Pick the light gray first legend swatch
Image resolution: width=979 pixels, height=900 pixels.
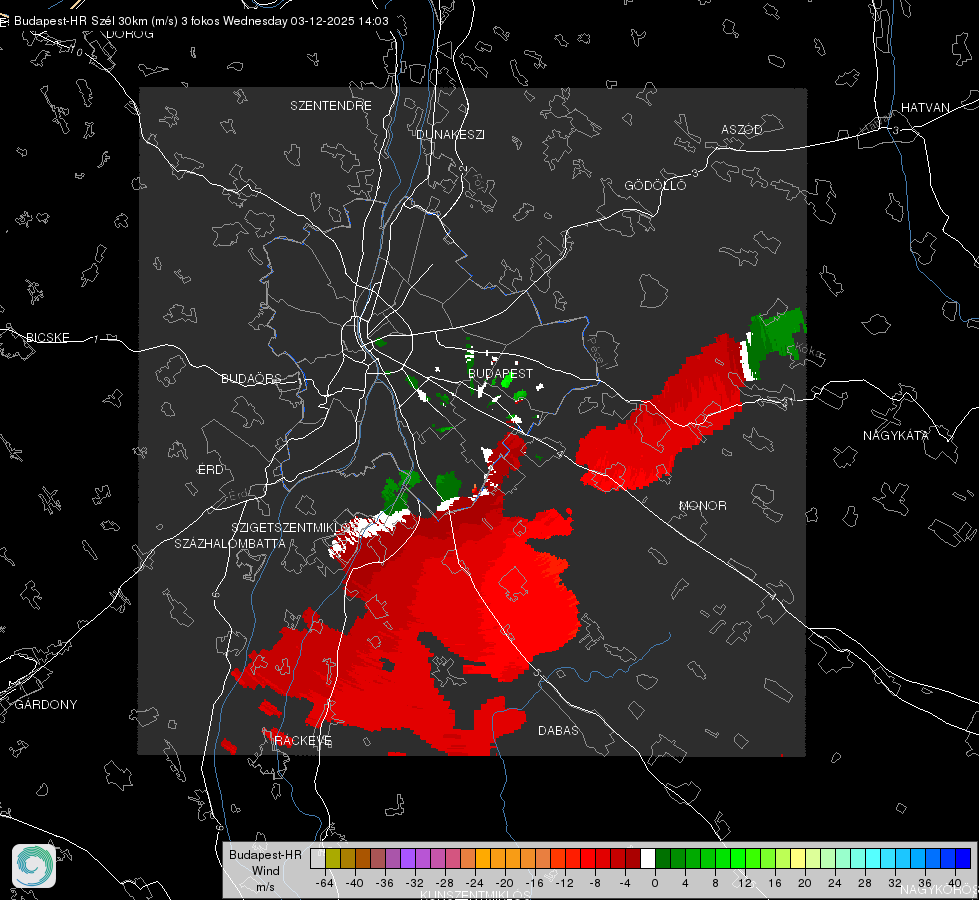click(x=318, y=859)
